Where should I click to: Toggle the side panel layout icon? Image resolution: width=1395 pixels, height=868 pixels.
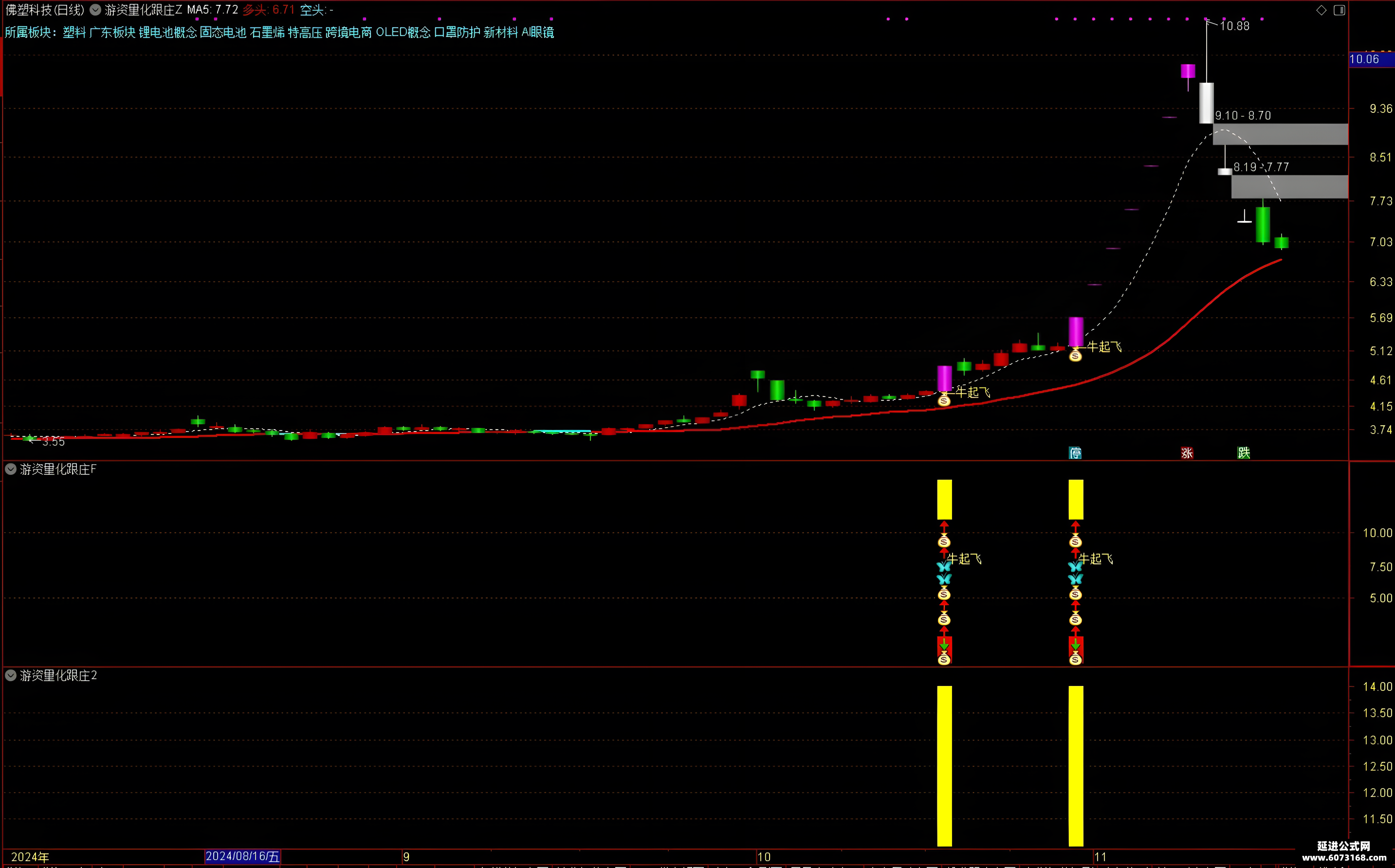(1339, 10)
